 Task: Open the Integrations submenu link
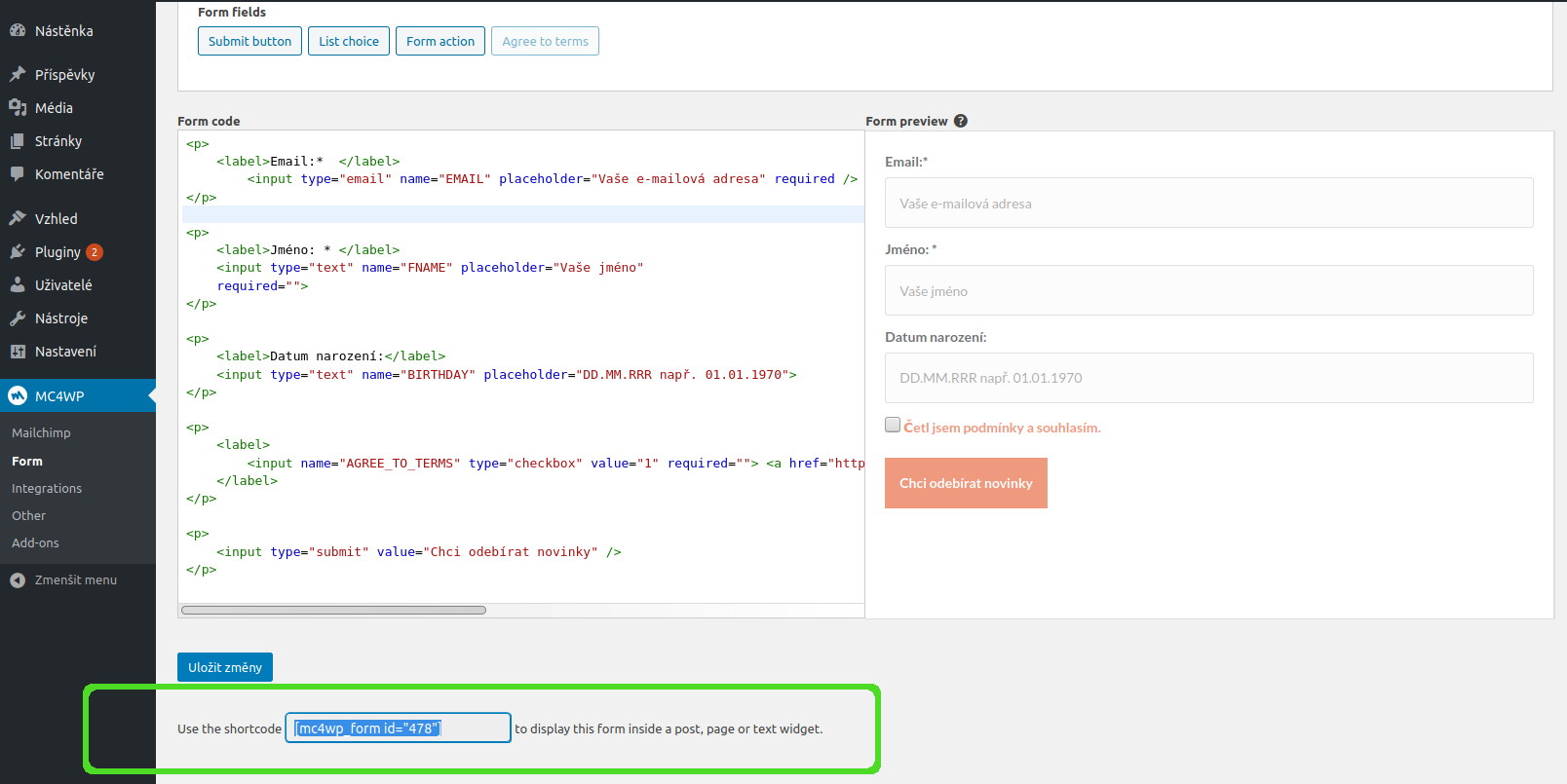pyautogui.click(x=47, y=488)
